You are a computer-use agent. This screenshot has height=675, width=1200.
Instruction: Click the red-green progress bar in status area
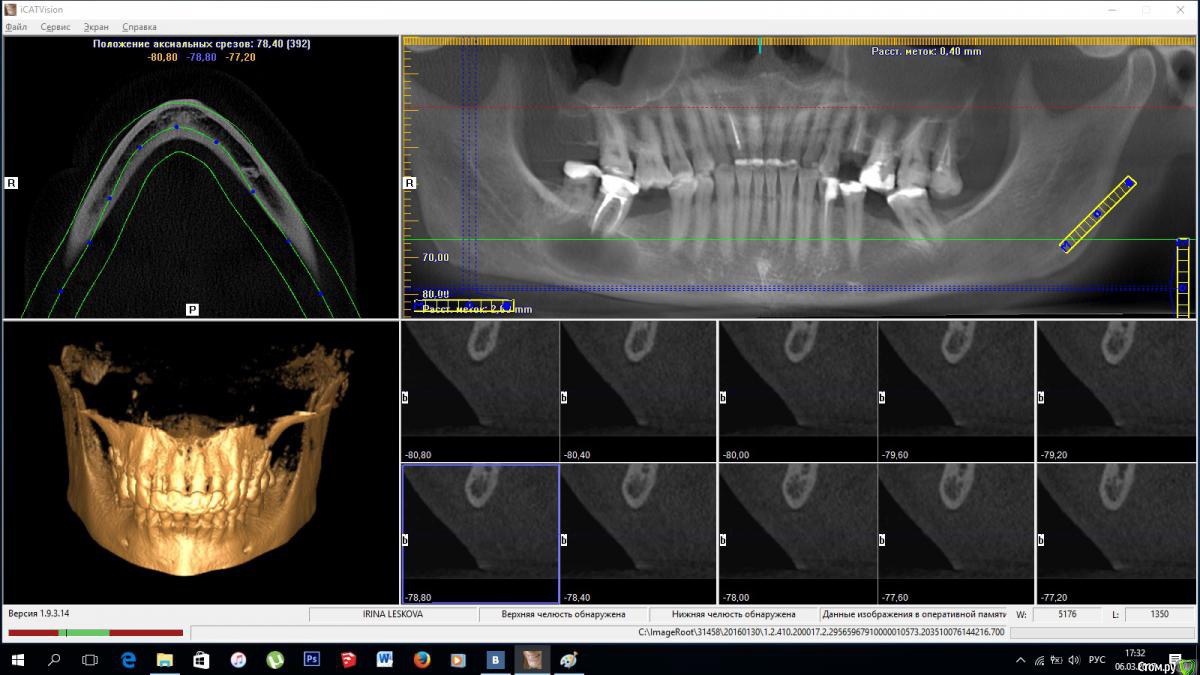[x=95, y=633]
